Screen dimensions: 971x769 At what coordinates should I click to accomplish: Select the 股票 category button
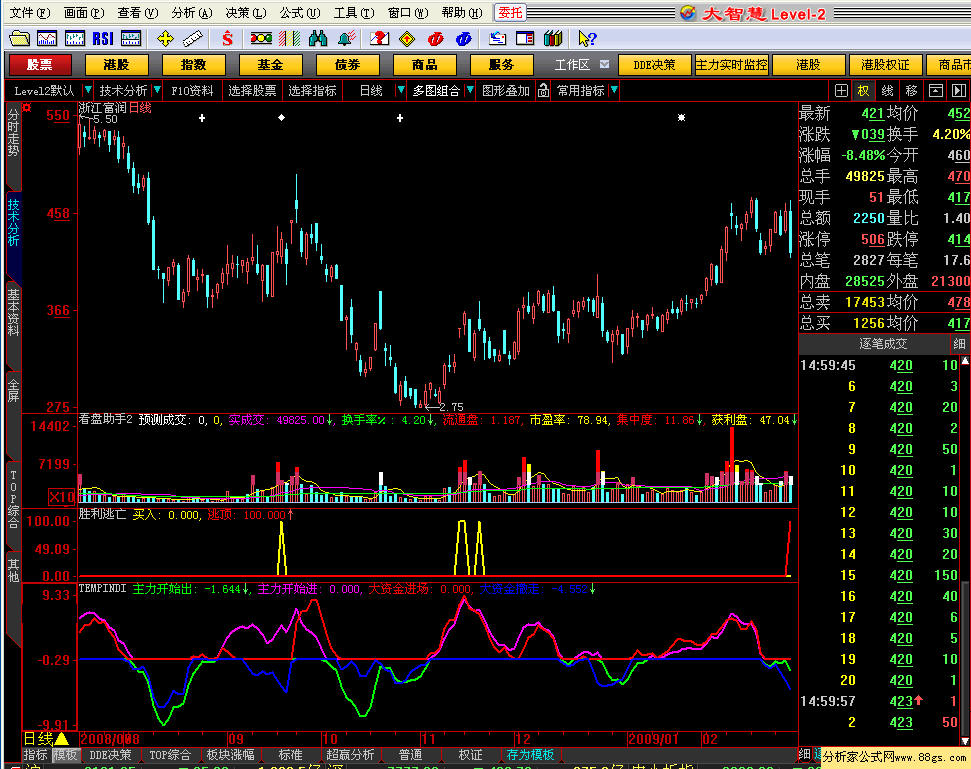(x=40, y=64)
